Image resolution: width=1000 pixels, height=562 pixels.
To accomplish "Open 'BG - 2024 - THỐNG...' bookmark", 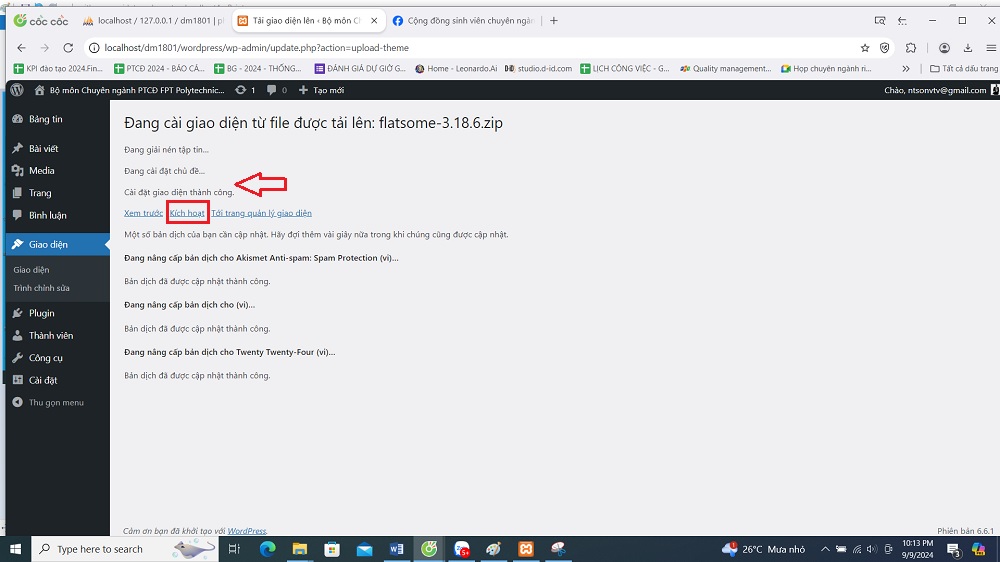I will click(258, 68).
